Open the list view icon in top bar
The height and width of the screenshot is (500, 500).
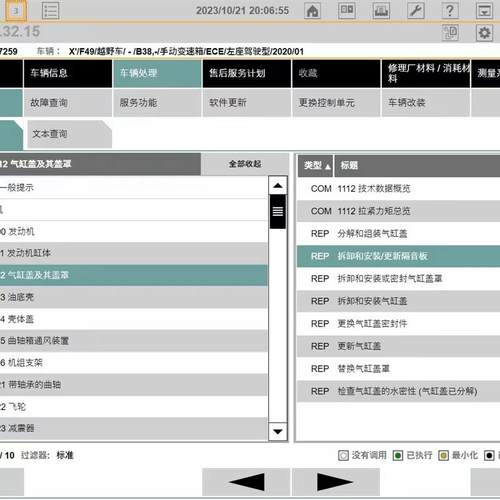click(x=50, y=11)
